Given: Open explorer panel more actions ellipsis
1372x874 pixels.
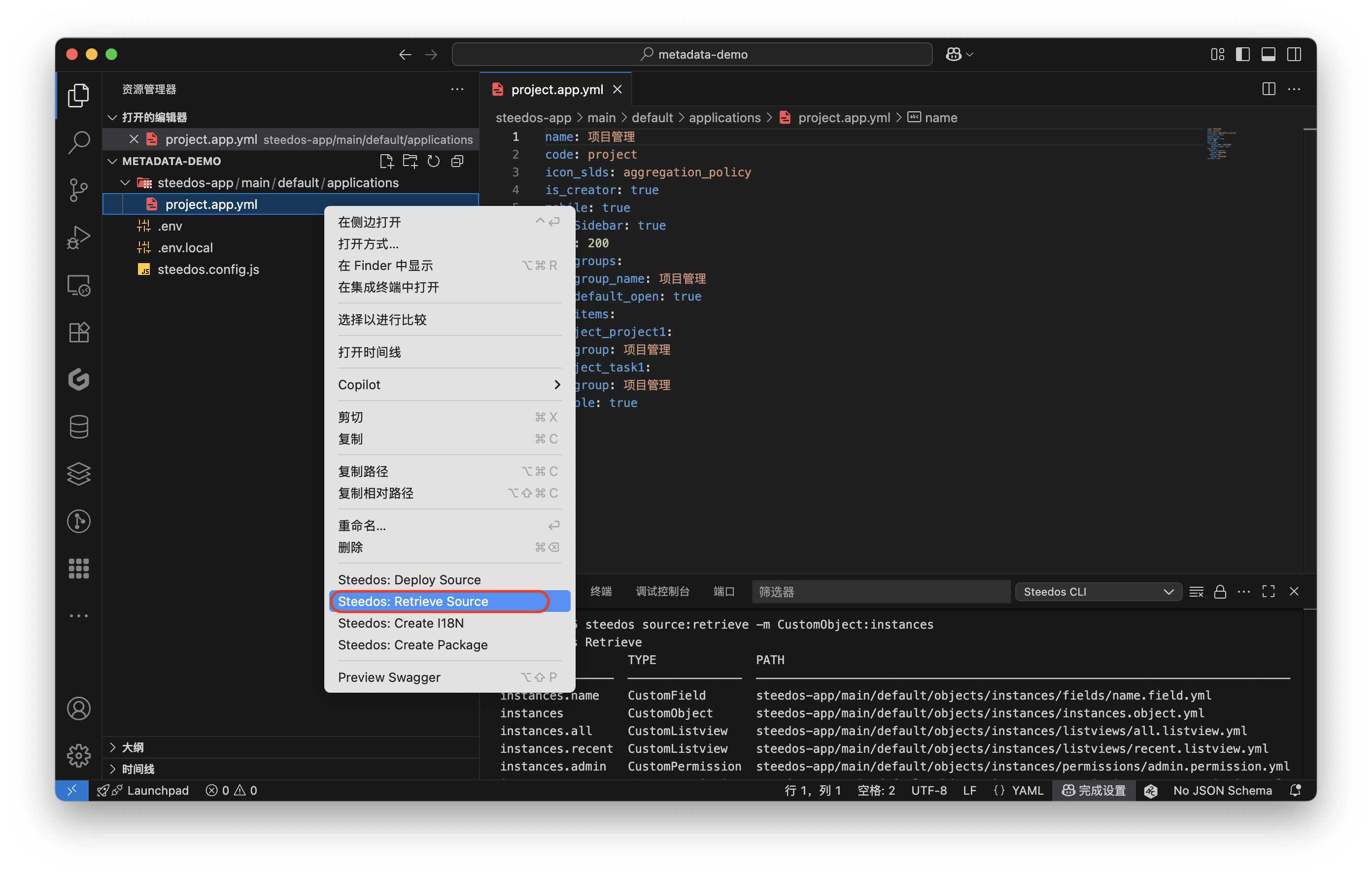Looking at the screenshot, I should (x=457, y=90).
